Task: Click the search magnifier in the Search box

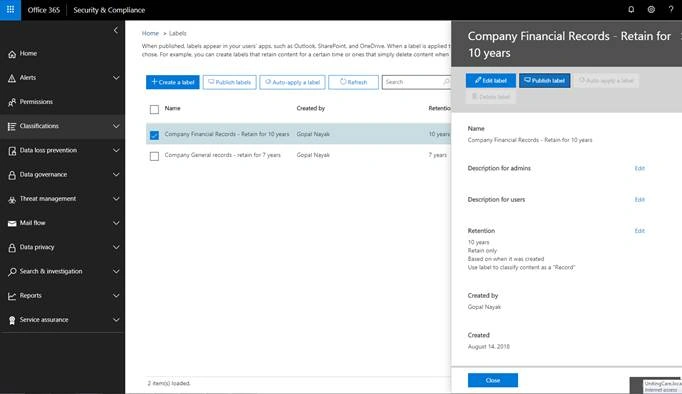Action: click(x=446, y=82)
